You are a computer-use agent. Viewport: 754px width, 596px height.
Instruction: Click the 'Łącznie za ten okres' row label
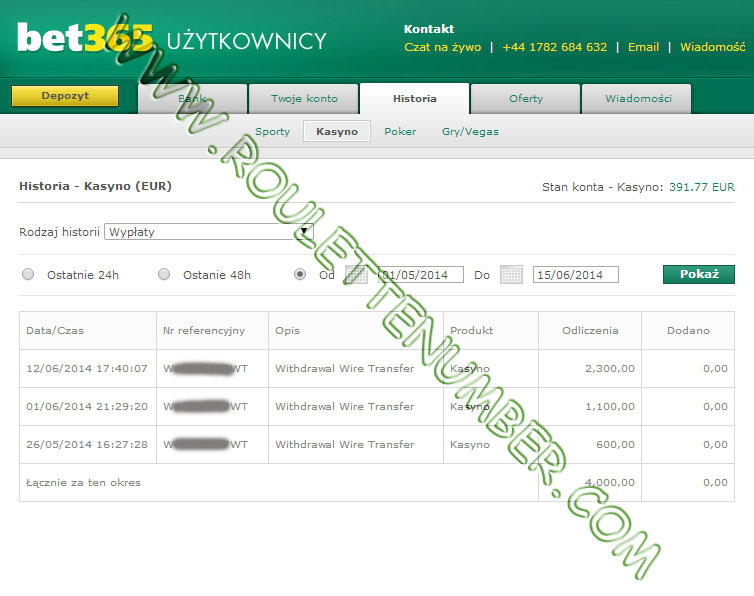click(x=83, y=482)
